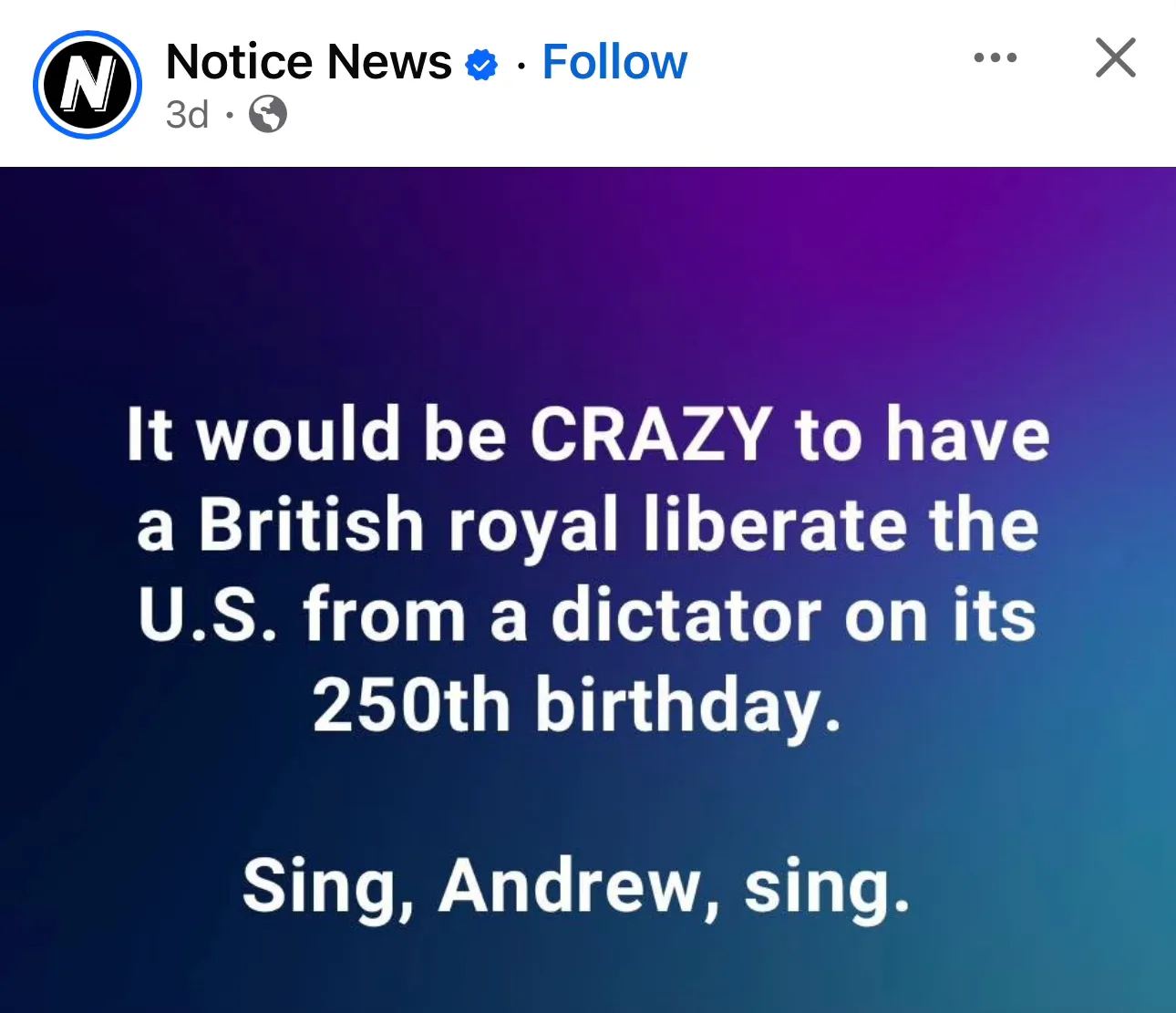Image resolution: width=1176 pixels, height=1013 pixels.
Task: Open the three-dot post options menu
Action: 995,57
